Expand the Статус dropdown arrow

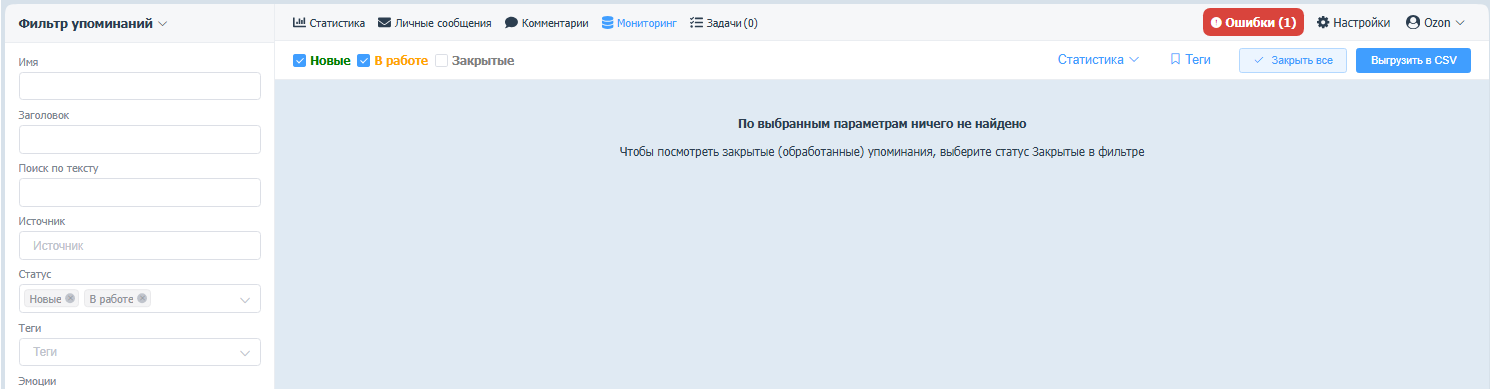(245, 299)
